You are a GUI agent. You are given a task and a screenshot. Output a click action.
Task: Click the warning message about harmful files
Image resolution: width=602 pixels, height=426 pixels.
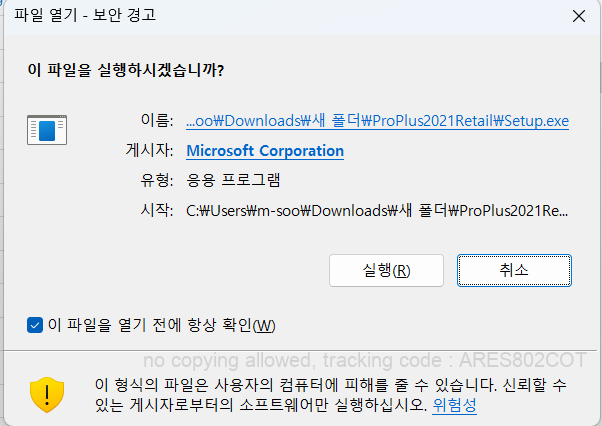[330, 395]
